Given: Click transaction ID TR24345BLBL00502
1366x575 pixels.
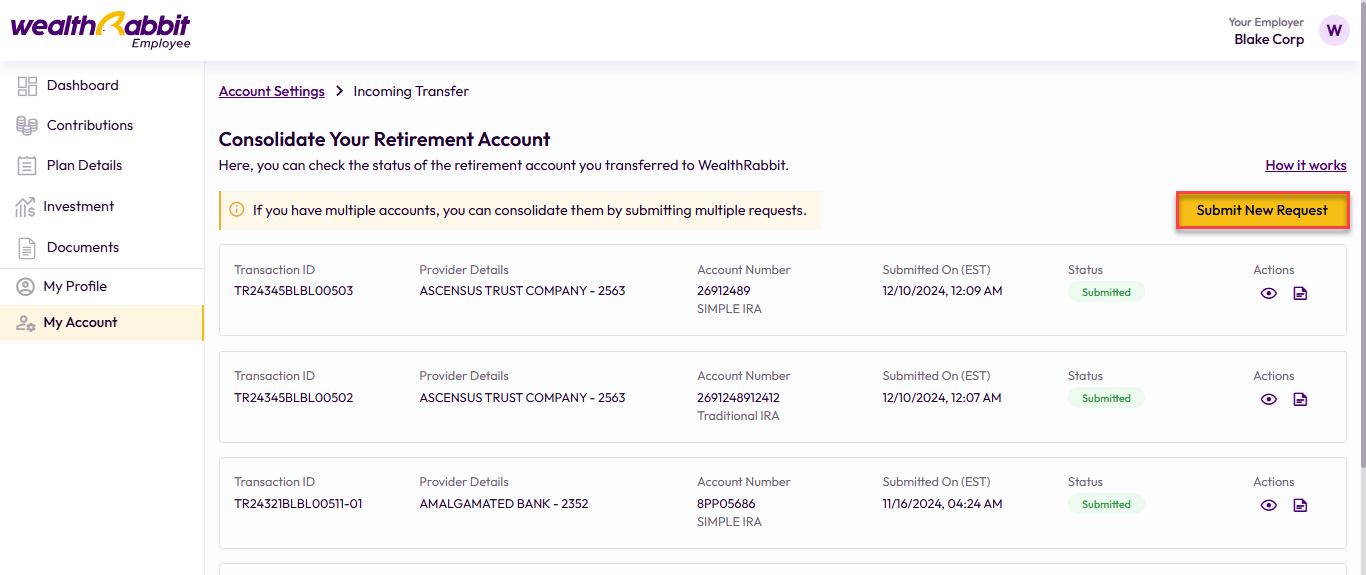Looking at the screenshot, I should (x=294, y=397).
